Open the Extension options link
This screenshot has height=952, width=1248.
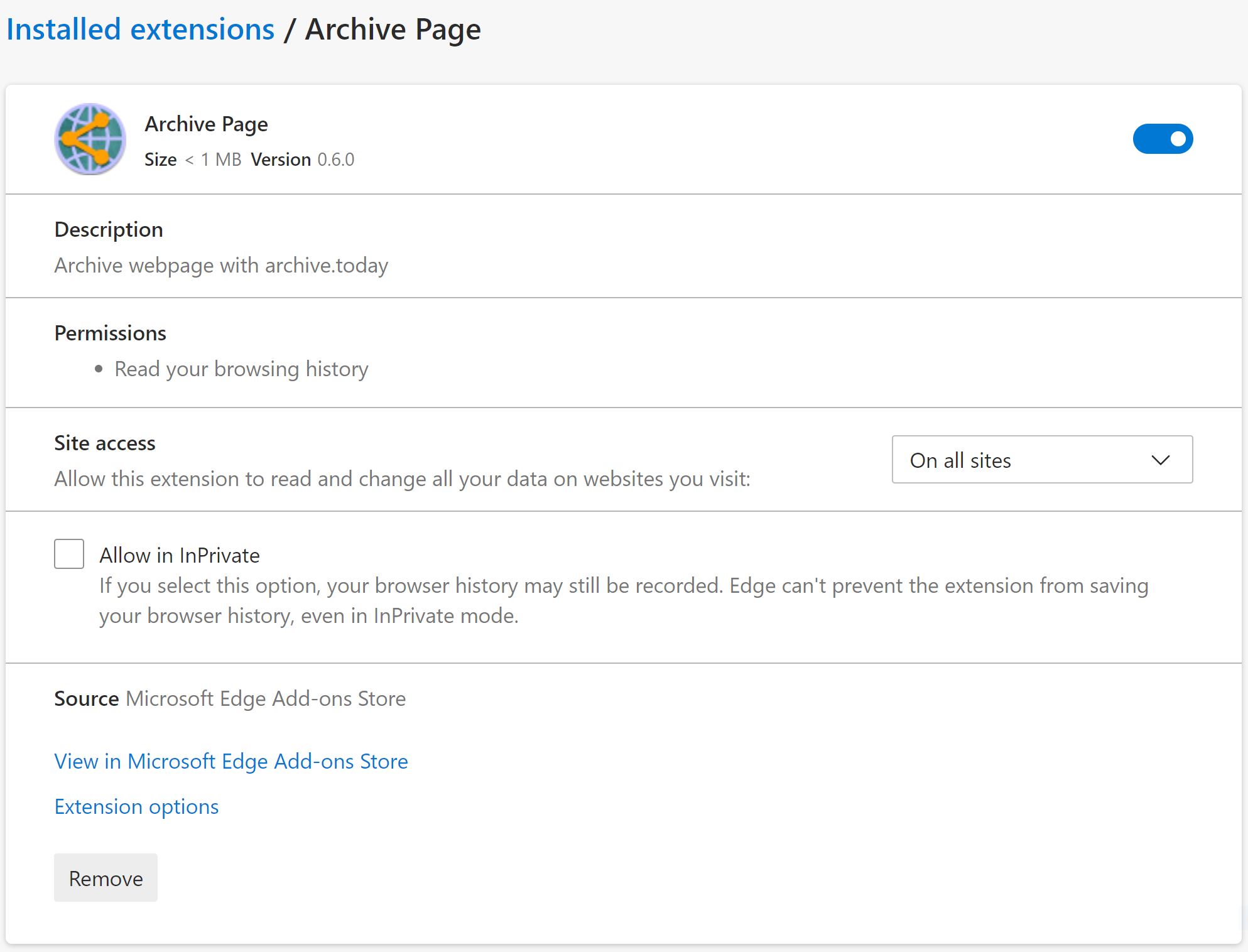pyautogui.click(x=136, y=806)
